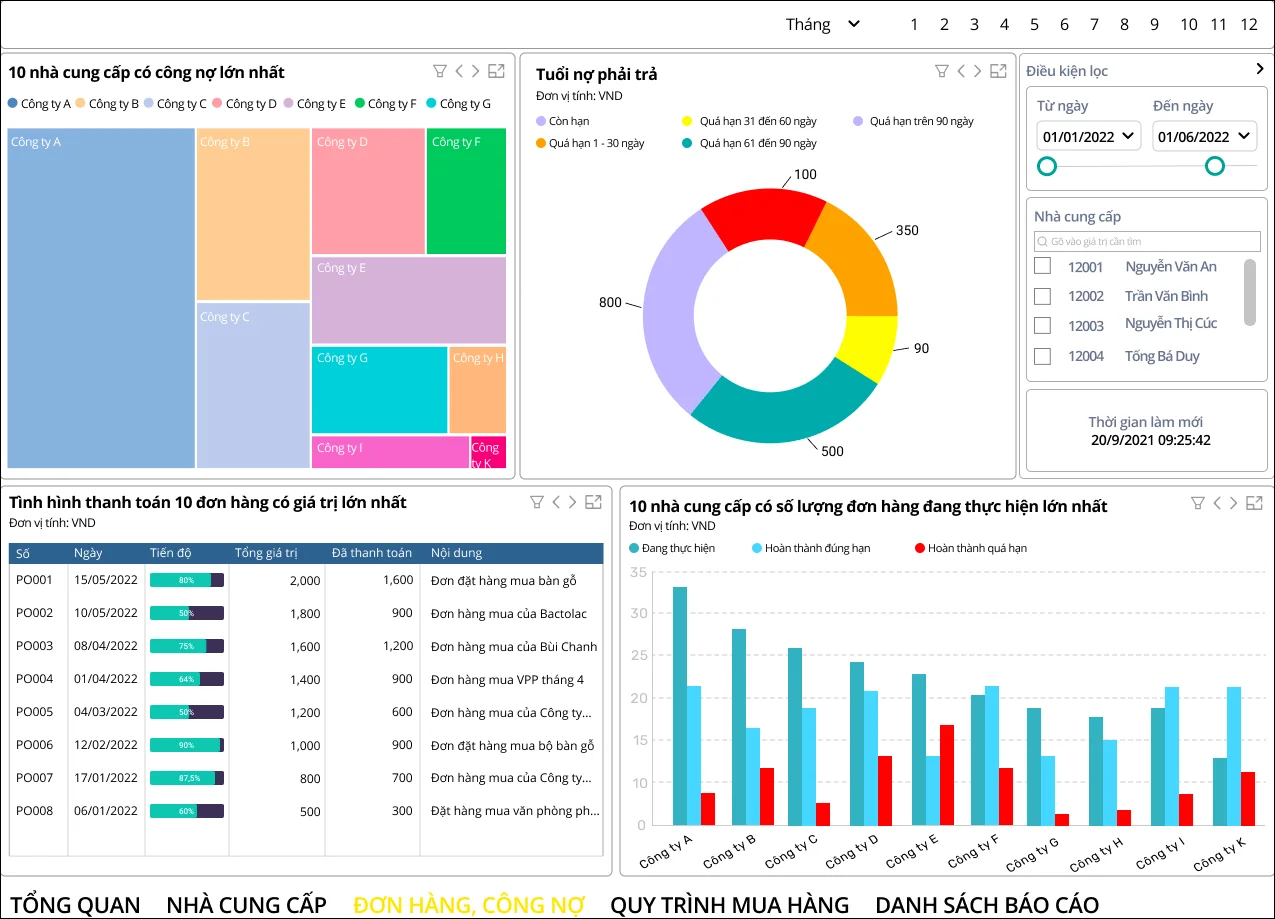Select supplier Trần Văn Bình
This screenshot has width=1275, height=919.
(1042, 296)
